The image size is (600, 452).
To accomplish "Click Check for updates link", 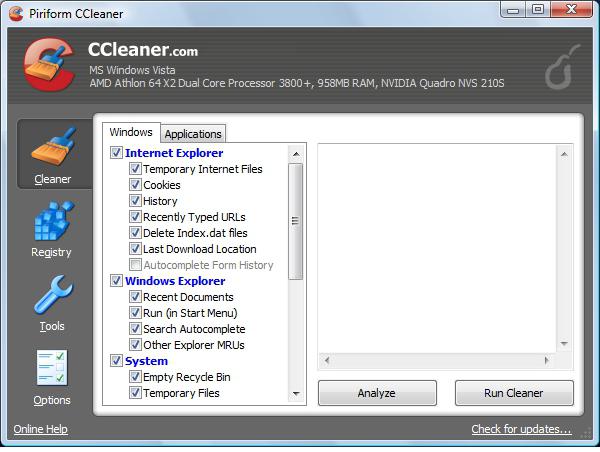I will pos(521,429).
